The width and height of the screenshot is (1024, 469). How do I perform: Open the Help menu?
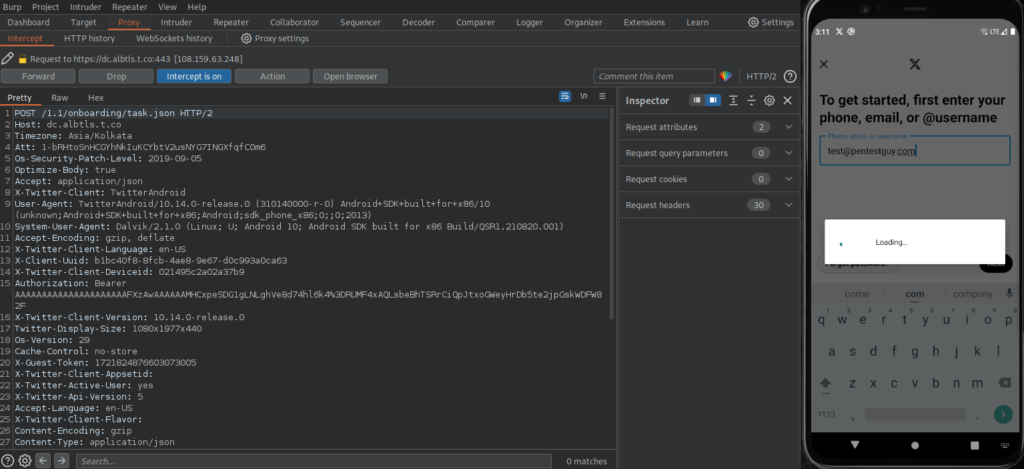pyautogui.click(x=197, y=7)
